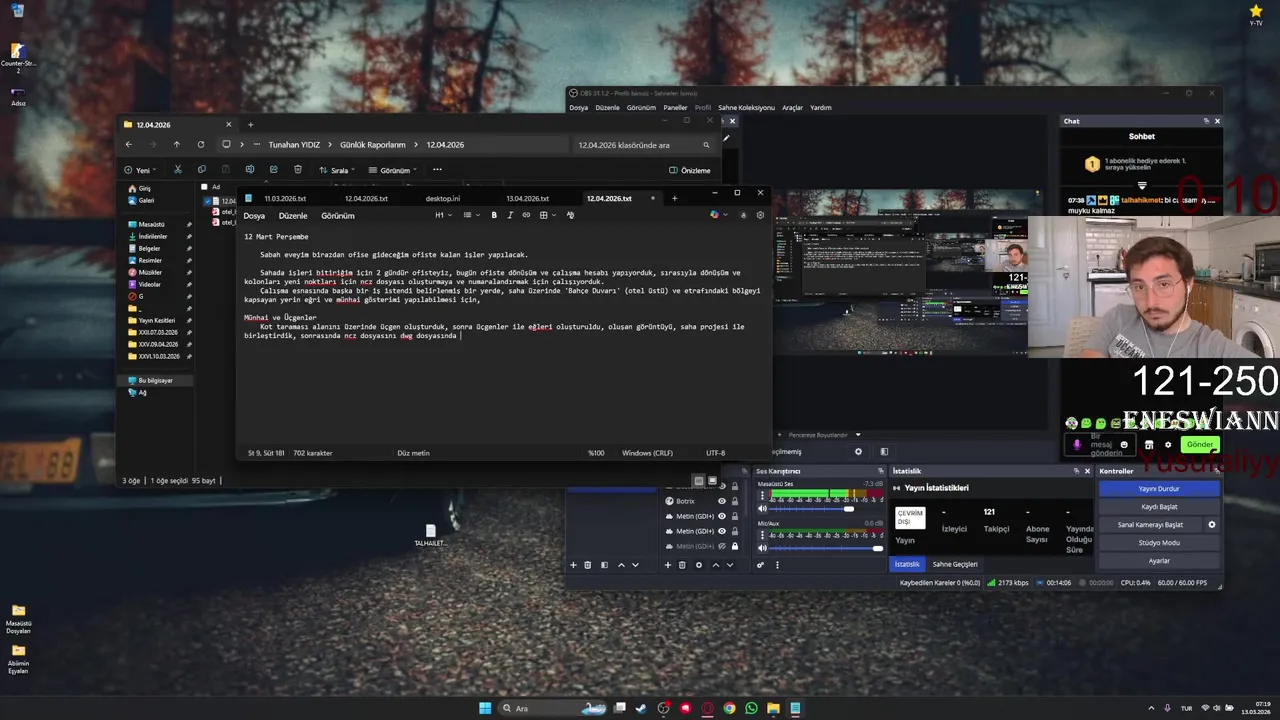Click the Copy icon in File Explorer
The image size is (1280, 720).
point(202,170)
